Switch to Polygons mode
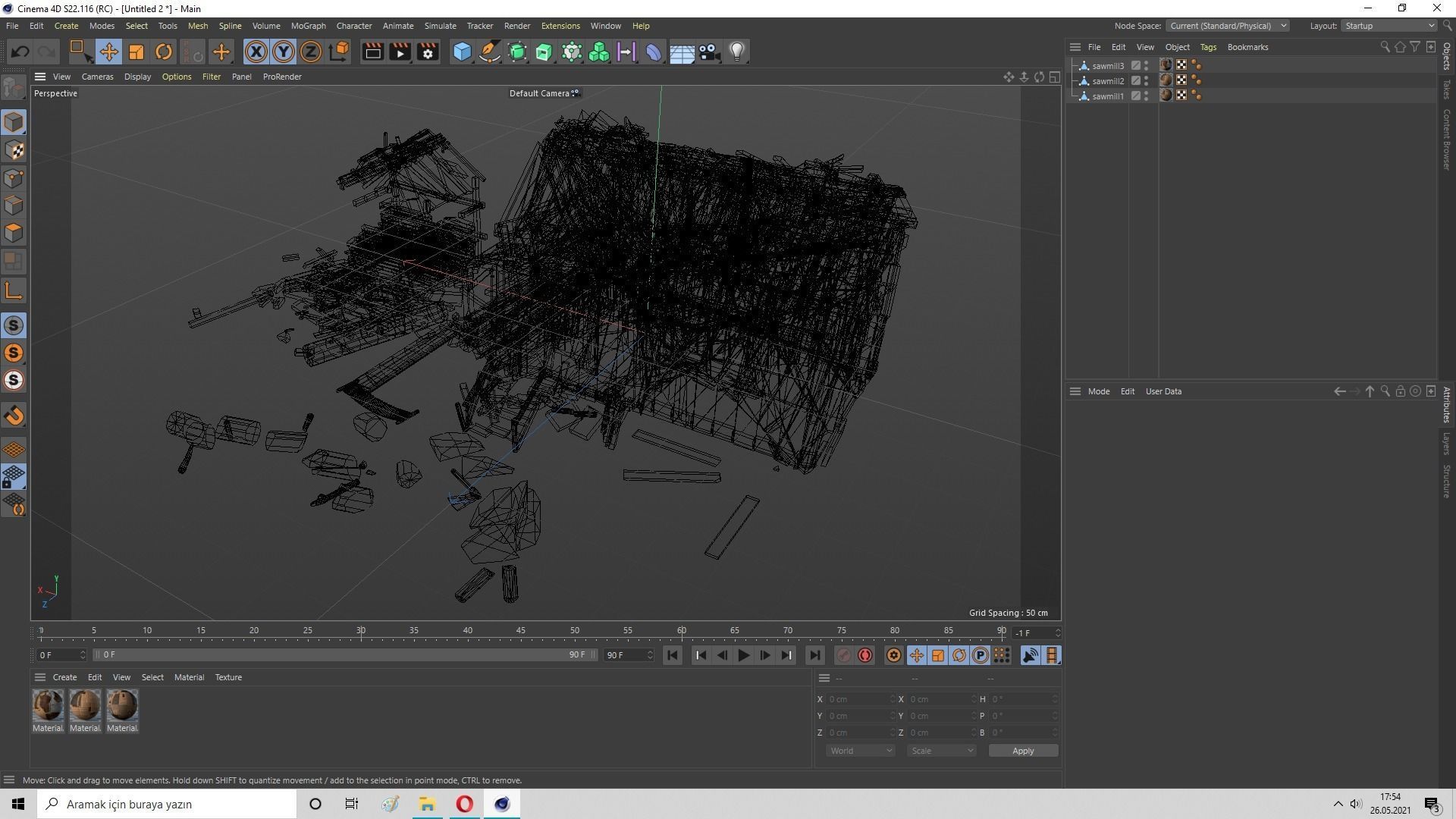 pos(14,233)
